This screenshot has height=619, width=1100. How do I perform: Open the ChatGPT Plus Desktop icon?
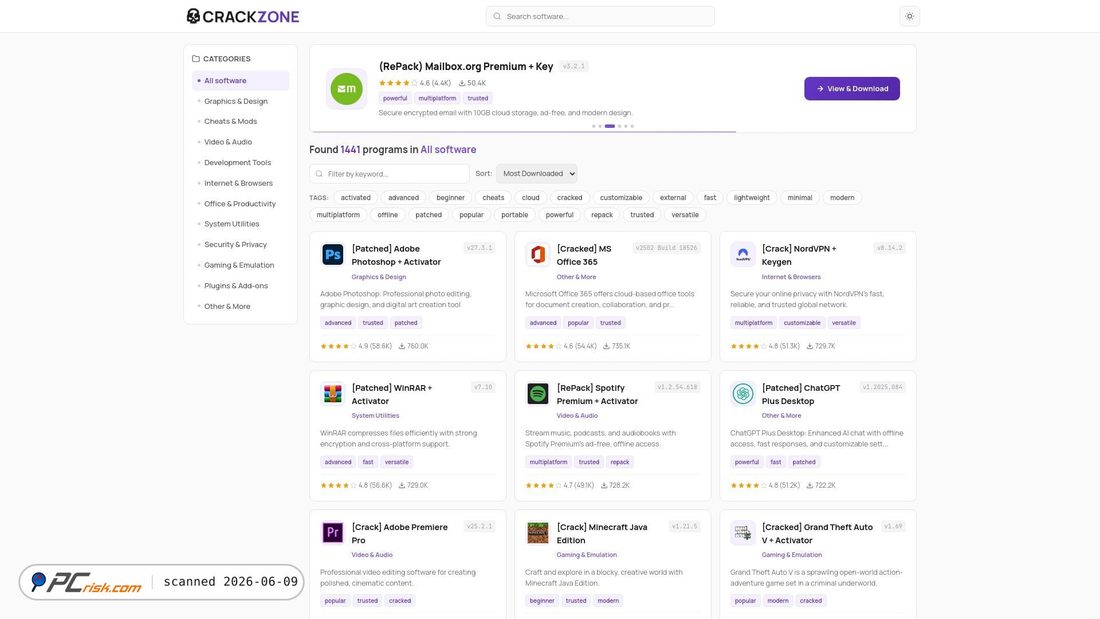742,394
